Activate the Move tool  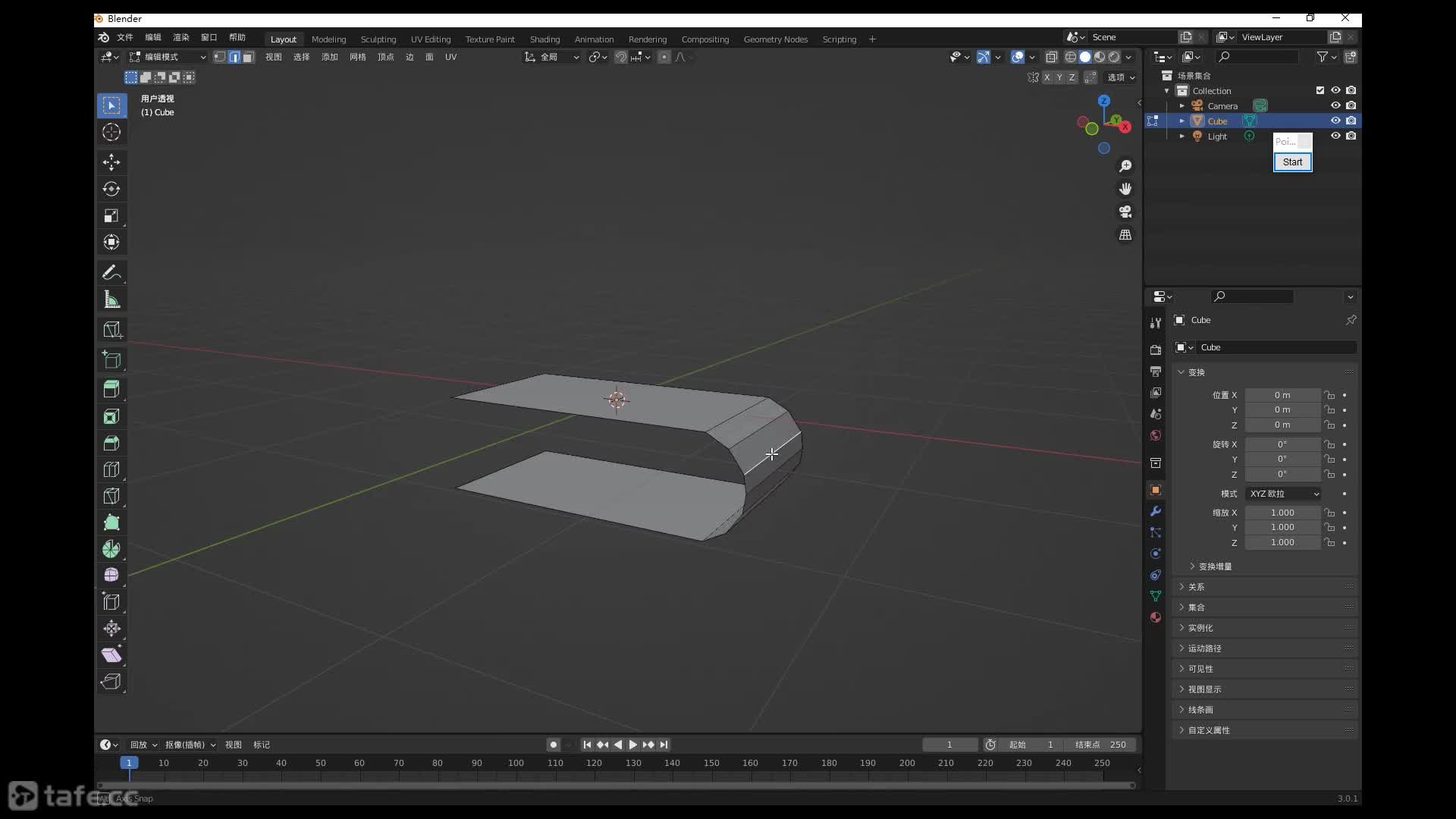click(x=111, y=162)
